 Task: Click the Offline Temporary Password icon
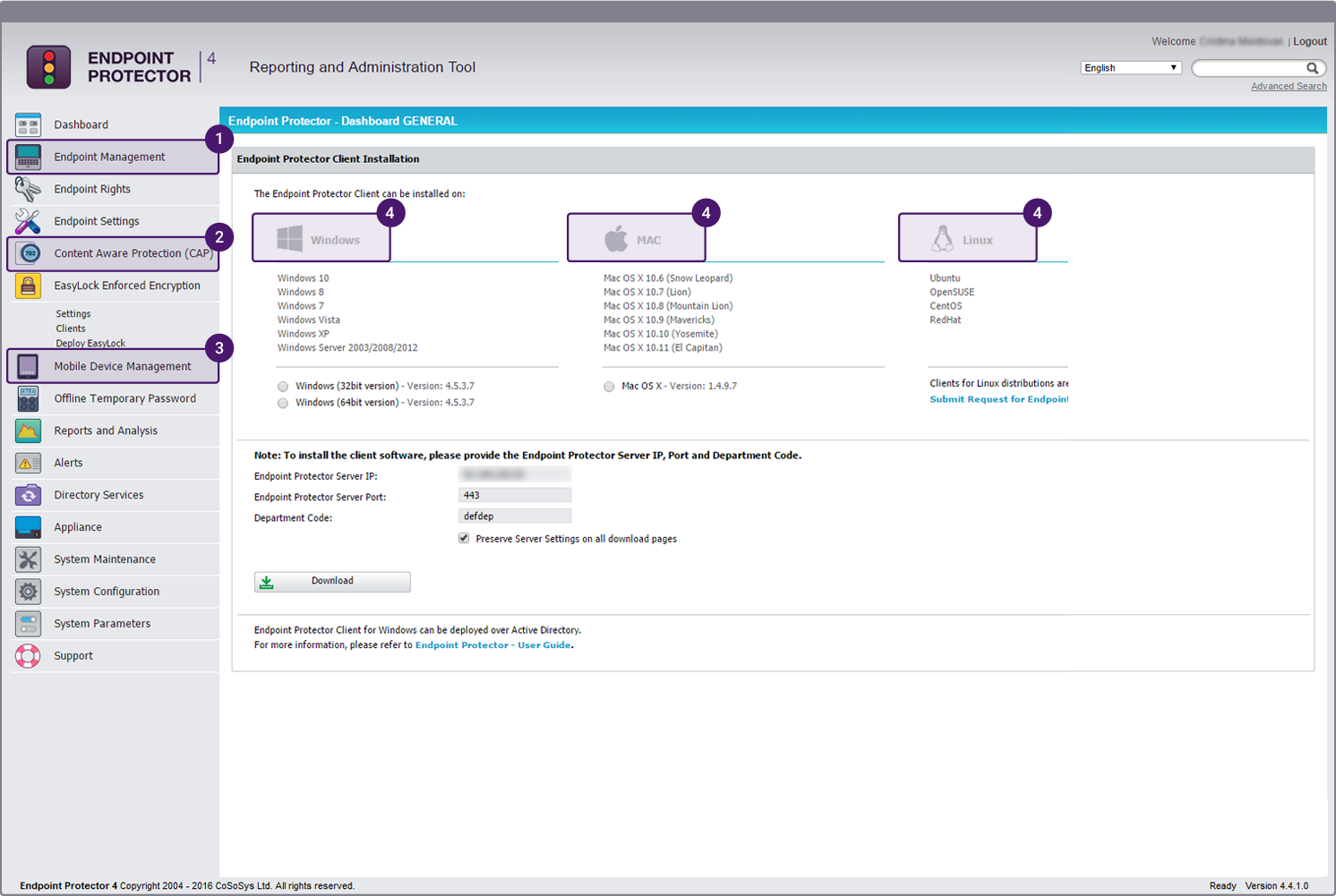28,398
